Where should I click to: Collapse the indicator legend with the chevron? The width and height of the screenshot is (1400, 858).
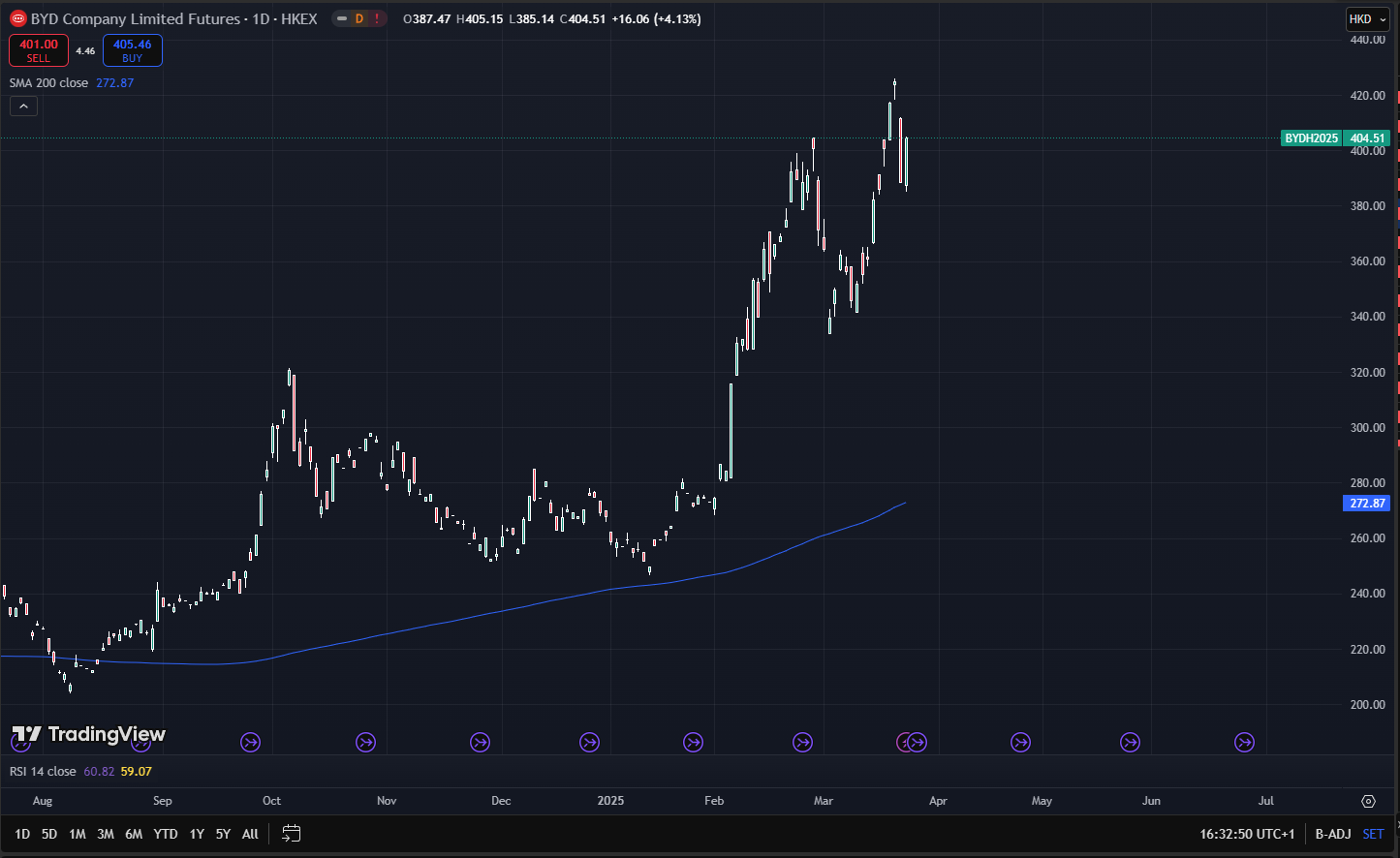pos(23,106)
